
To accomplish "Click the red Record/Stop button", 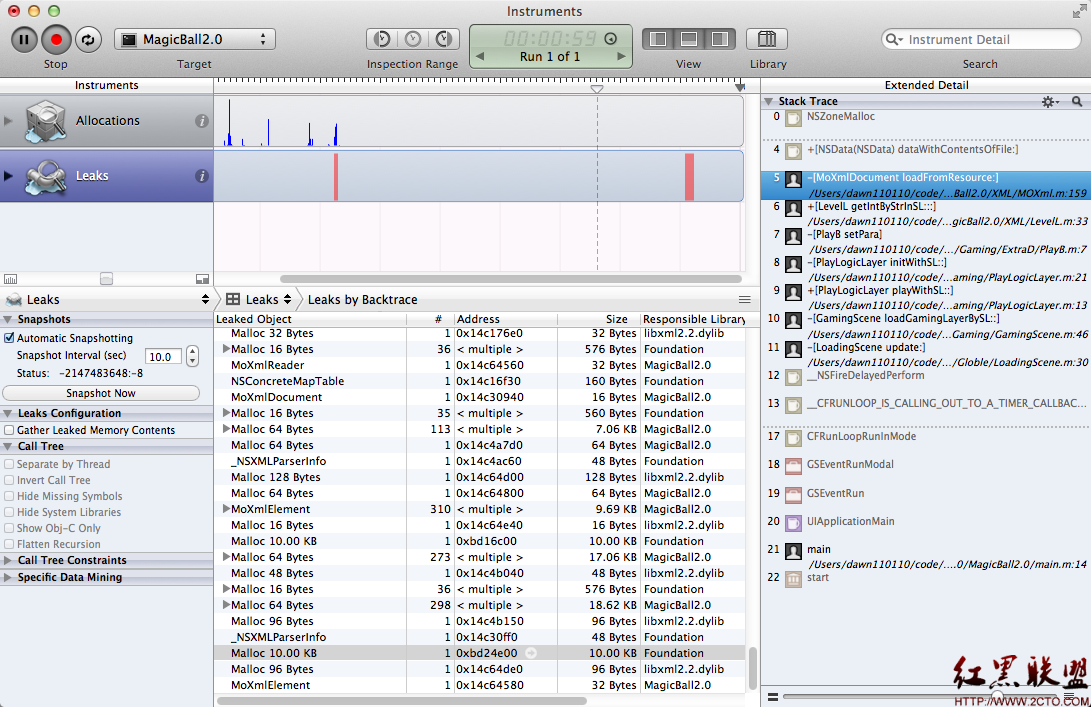I will (56, 39).
